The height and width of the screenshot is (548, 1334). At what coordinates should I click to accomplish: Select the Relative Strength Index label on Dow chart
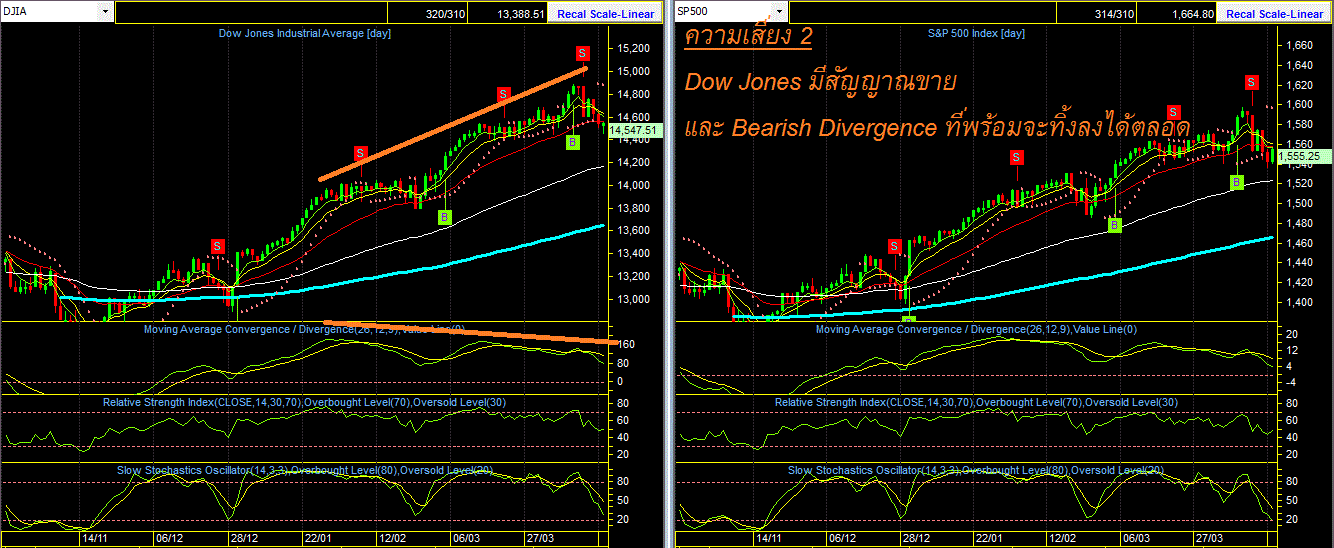[x=305, y=401]
